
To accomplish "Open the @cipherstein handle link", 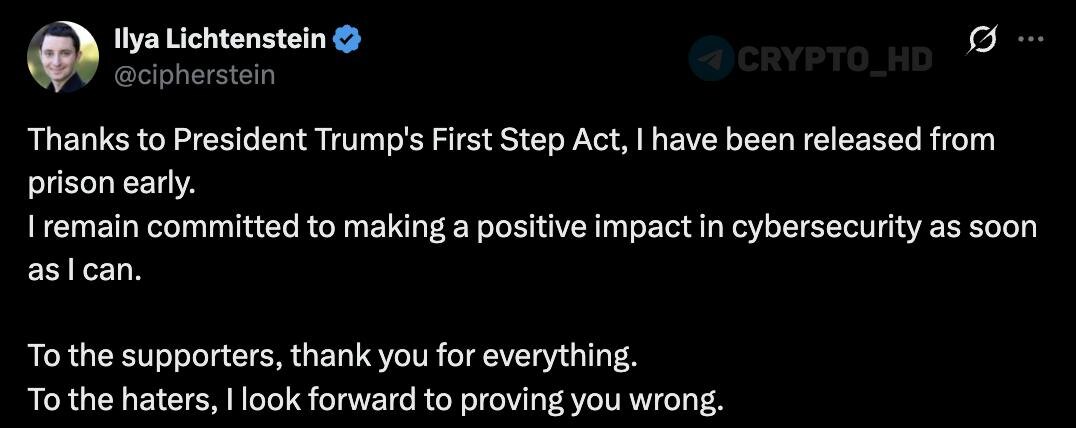I will click(195, 75).
